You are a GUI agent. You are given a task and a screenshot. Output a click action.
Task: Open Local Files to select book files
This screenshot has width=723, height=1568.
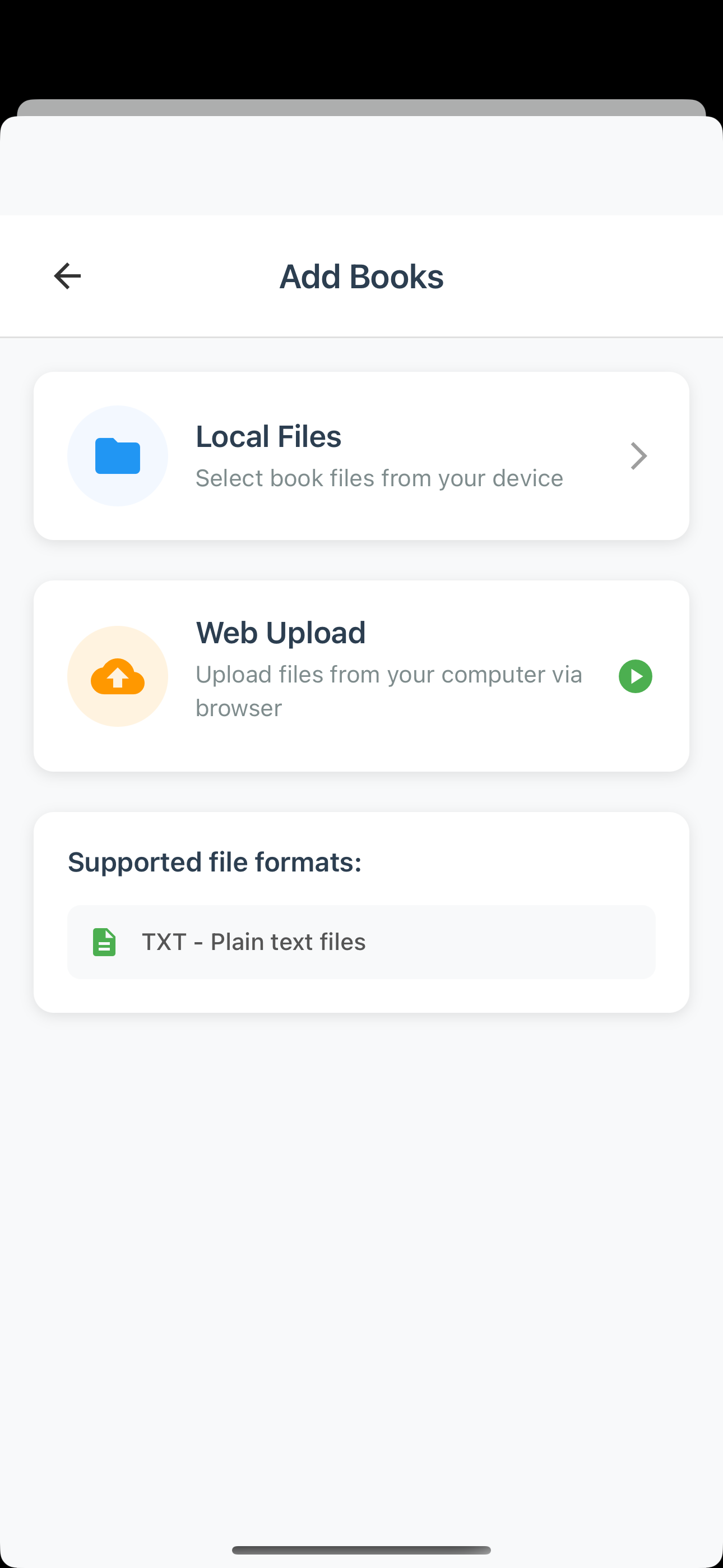coord(361,455)
